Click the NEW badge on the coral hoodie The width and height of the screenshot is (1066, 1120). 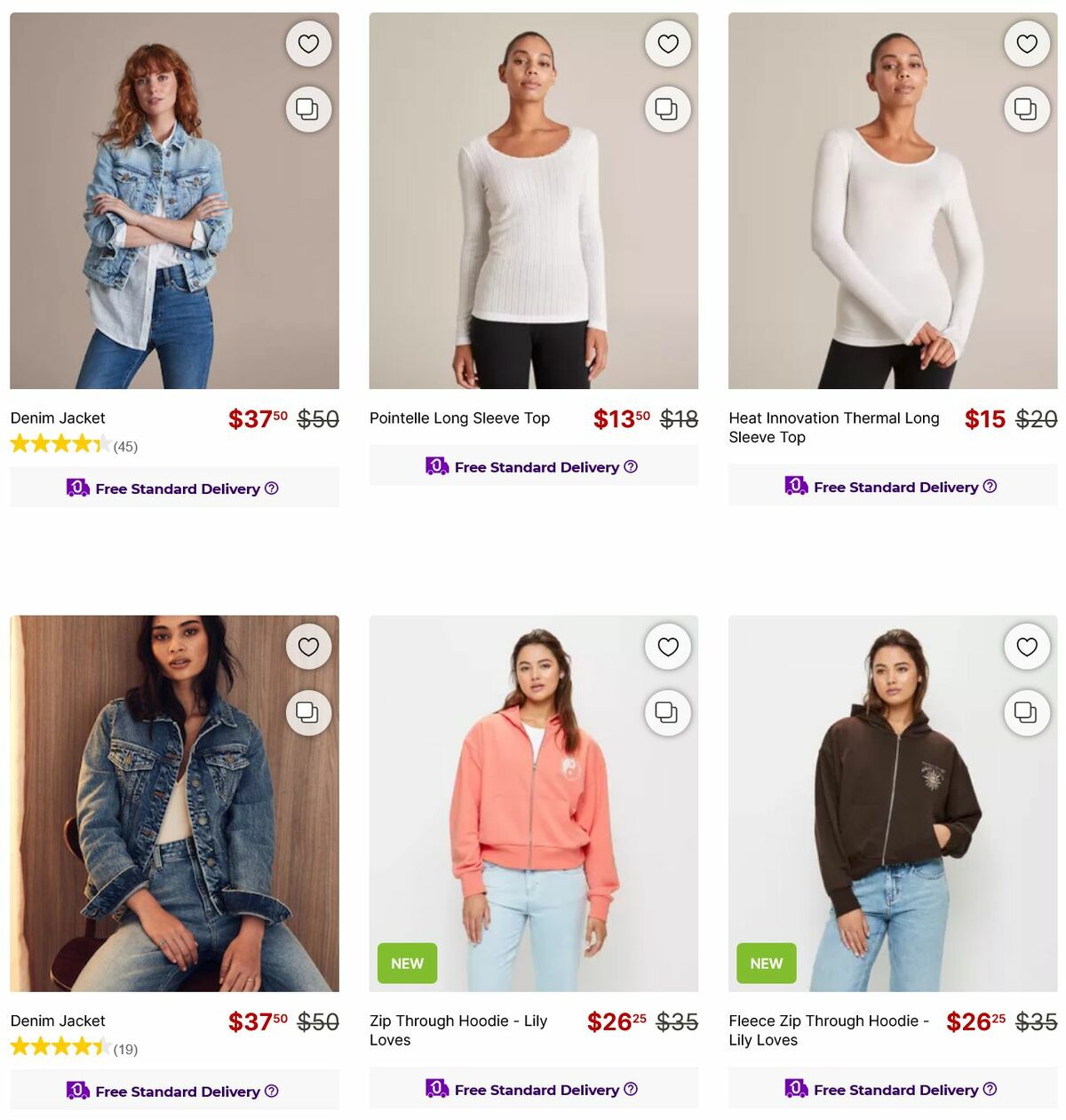(406, 963)
